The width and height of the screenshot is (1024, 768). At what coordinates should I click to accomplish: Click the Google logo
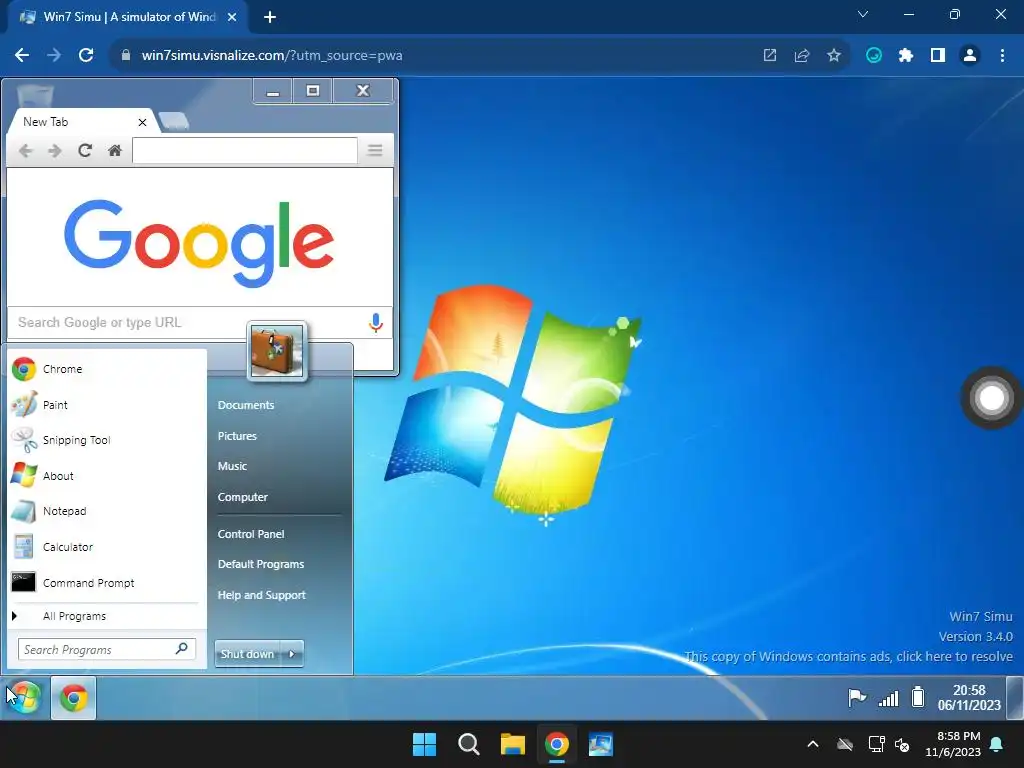(x=199, y=243)
